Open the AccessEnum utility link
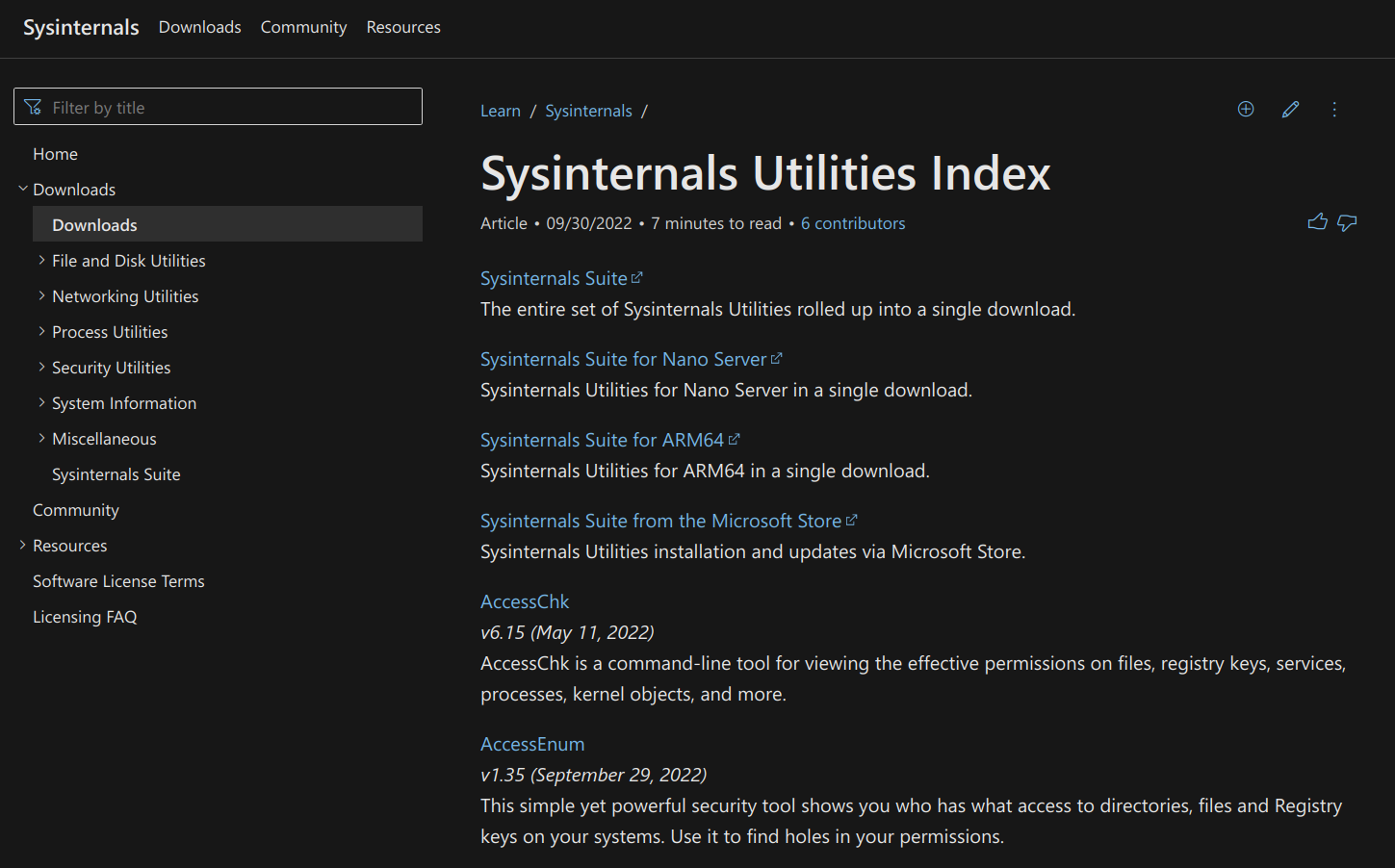The width and height of the screenshot is (1395, 868). 532,744
